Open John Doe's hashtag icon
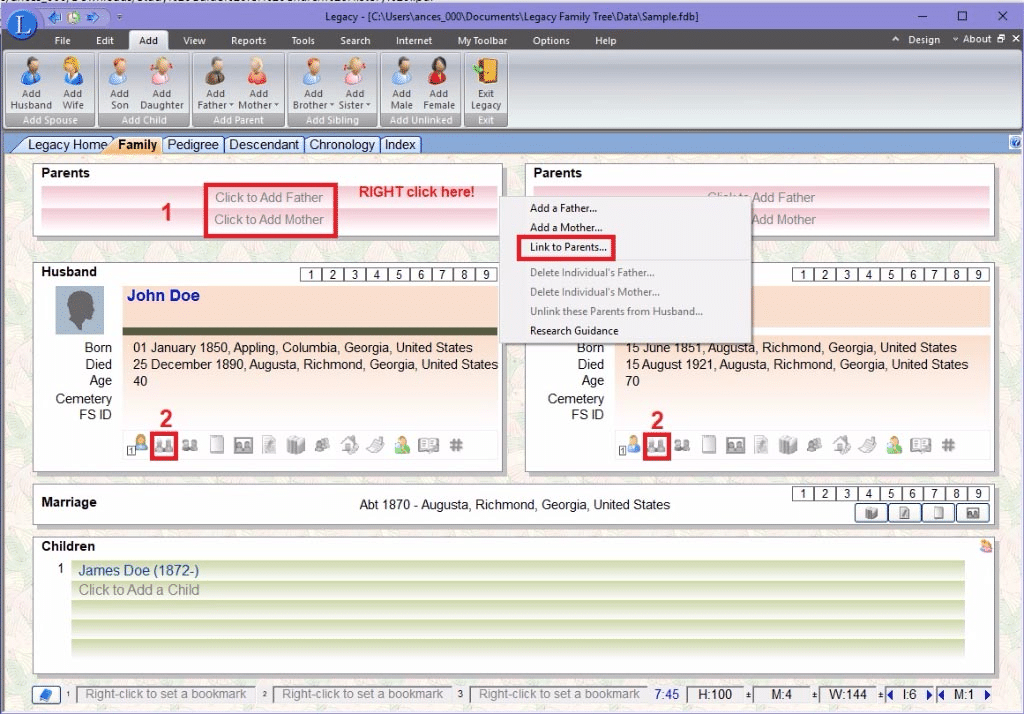Viewport: 1024px width, 714px height. tap(456, 446)
